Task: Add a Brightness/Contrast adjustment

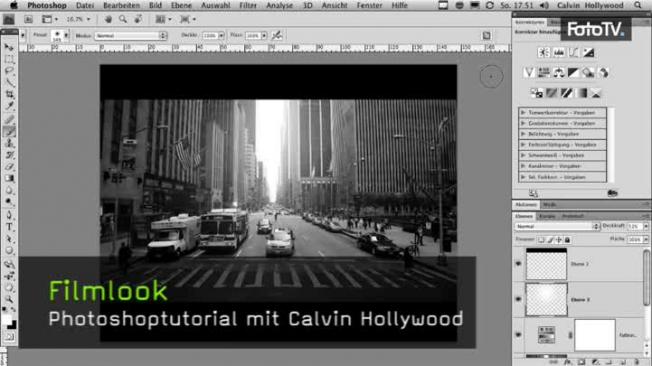Action: click(543, 52)
